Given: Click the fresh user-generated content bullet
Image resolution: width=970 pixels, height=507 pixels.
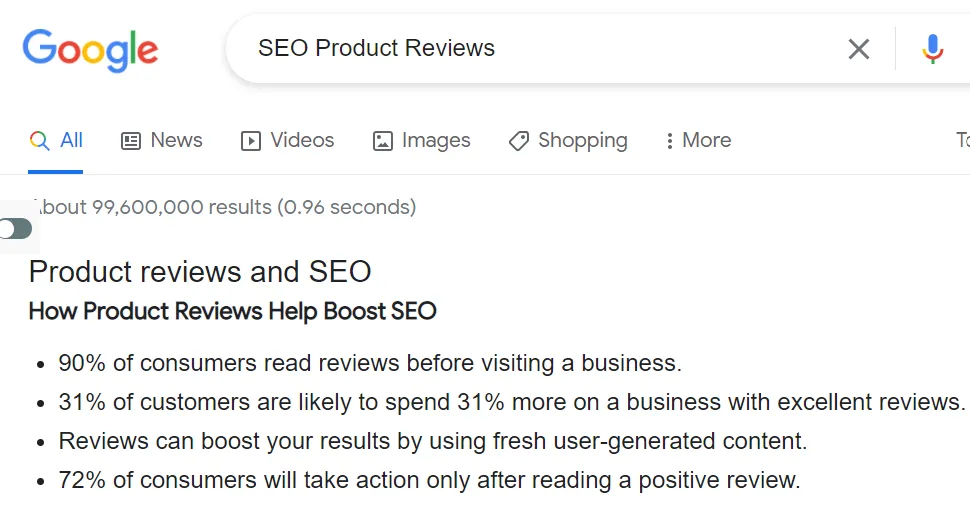Looking at the screenshot, I should pyautogui.click(x=432, y=441).
